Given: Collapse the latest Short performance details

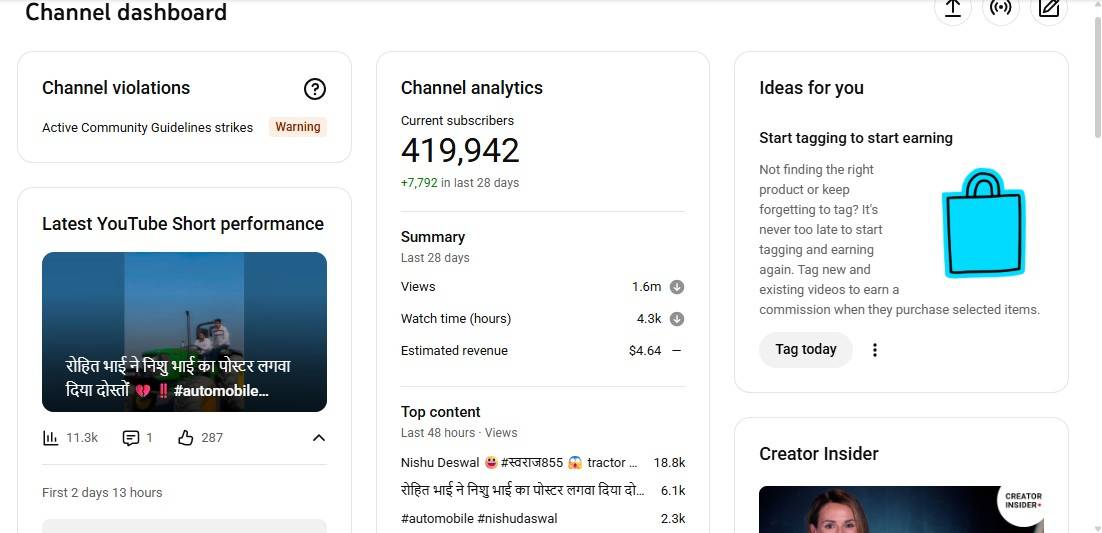Looking at the screenshot, I should click(x=318, y=438).
